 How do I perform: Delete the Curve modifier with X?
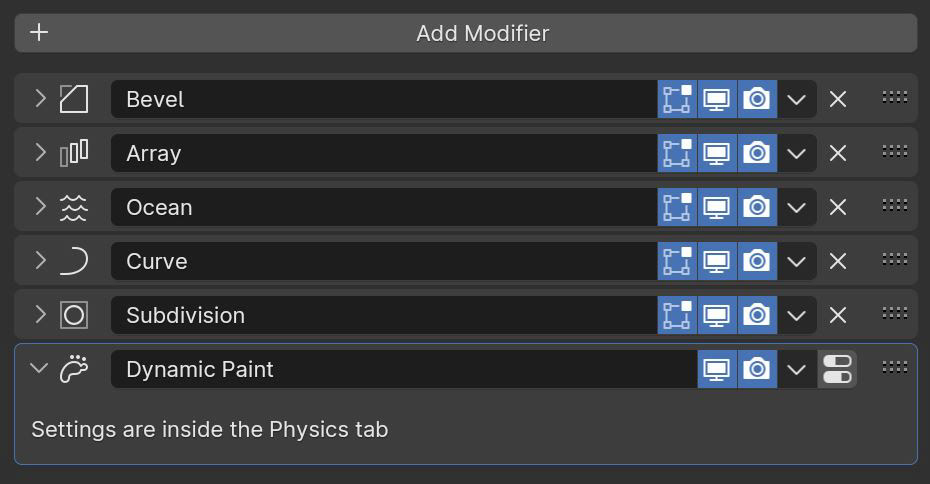click(837, 261)
